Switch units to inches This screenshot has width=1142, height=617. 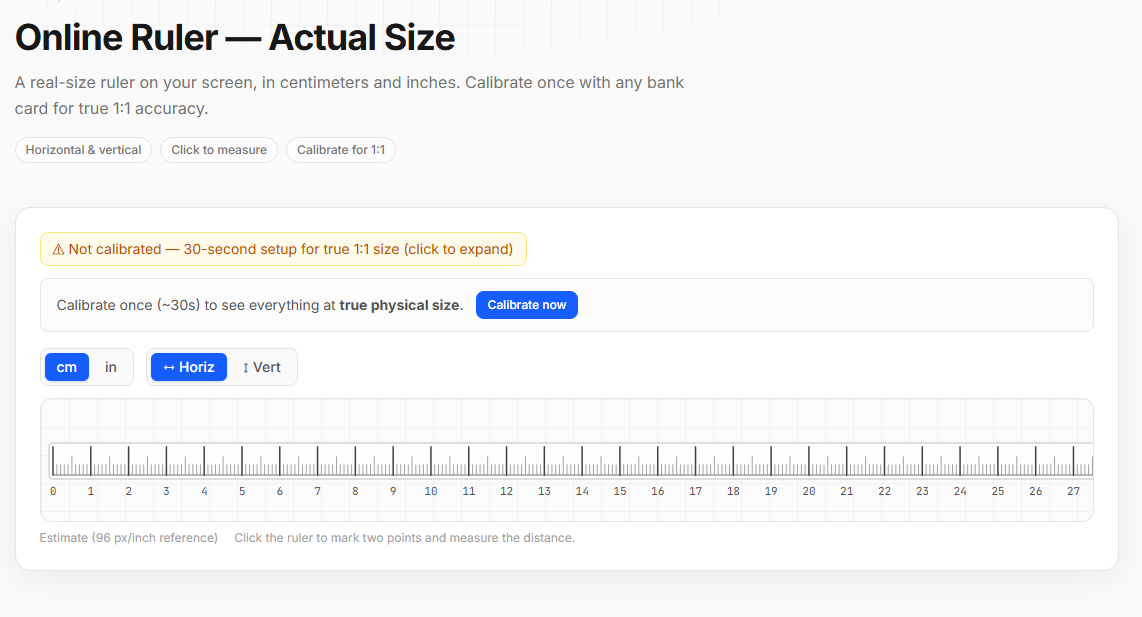(111, 367)
